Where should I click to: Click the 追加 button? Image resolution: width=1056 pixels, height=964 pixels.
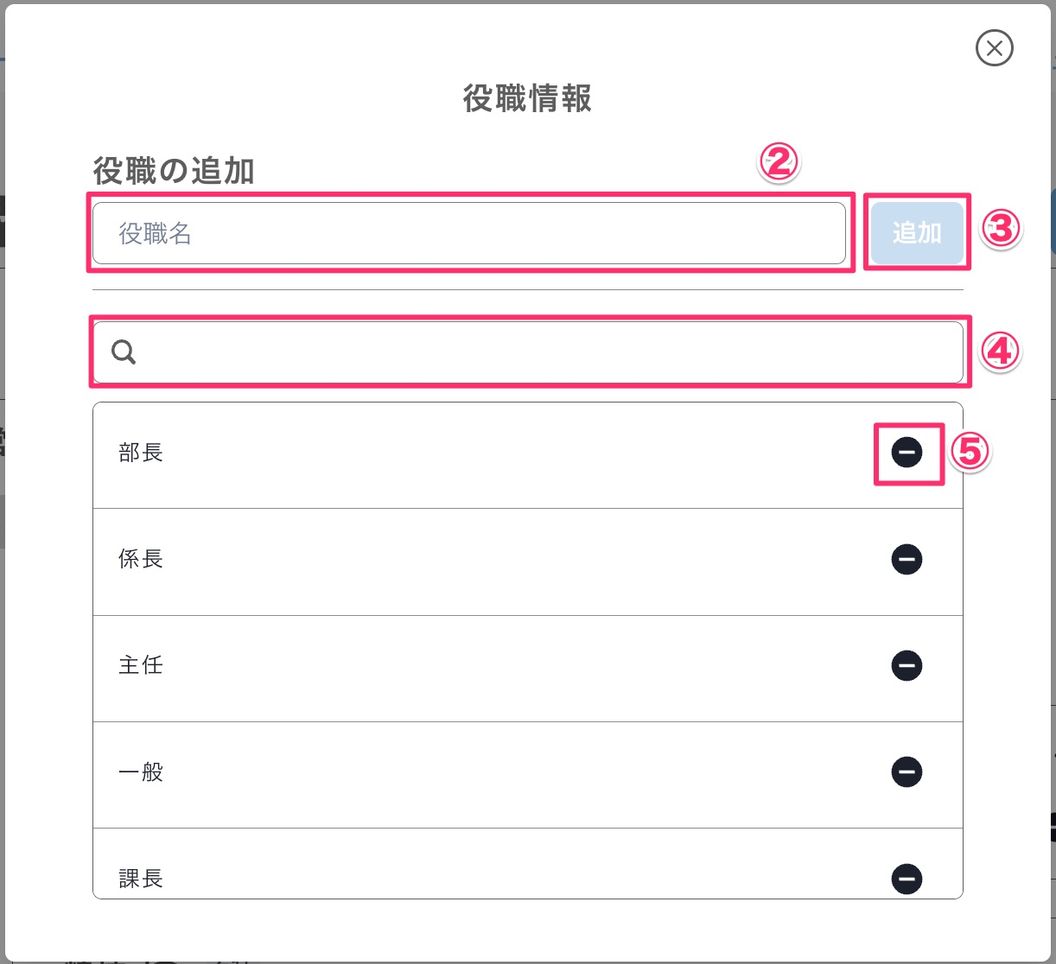(917, 232)
